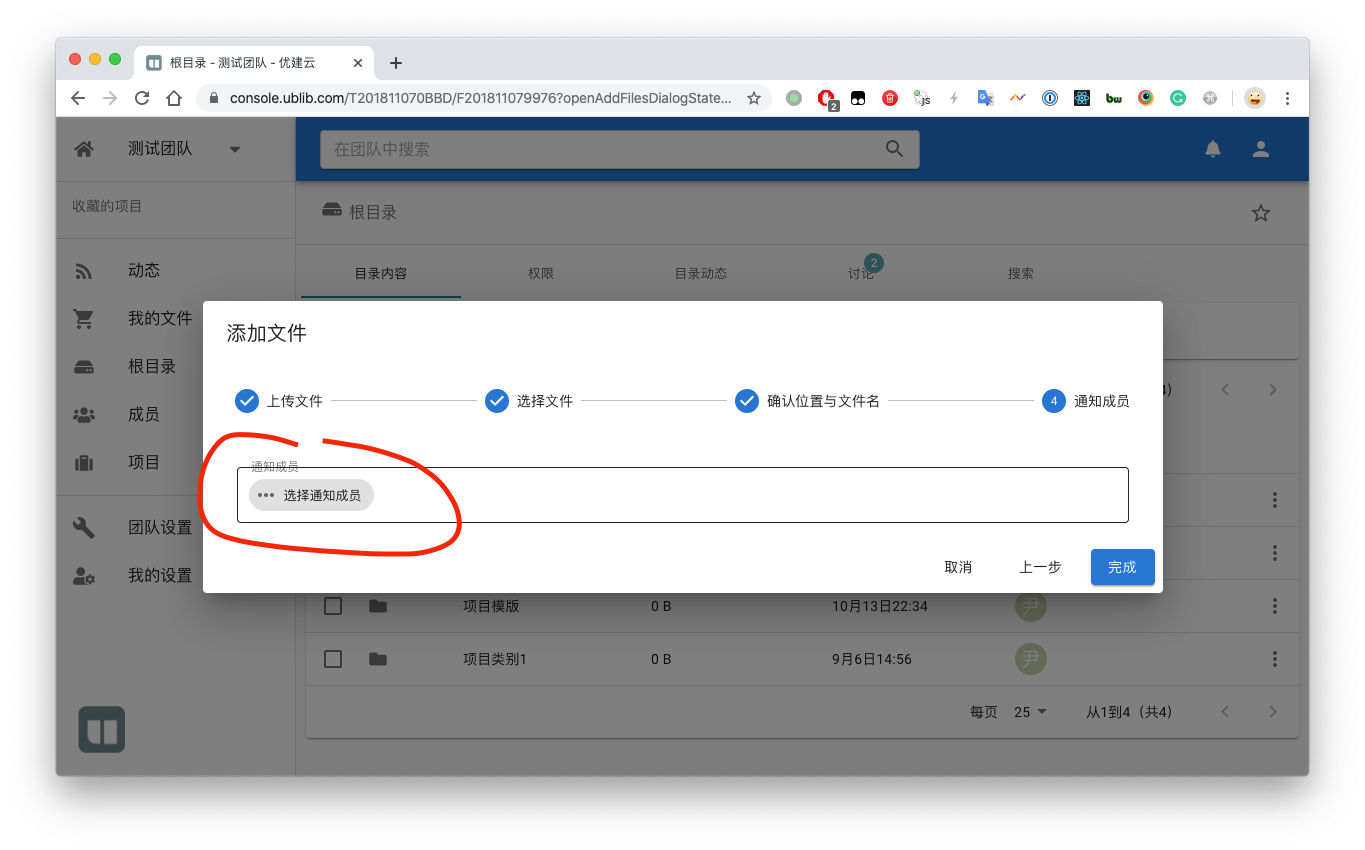Open more options for 项目类别1 row
Image resolution: width=1365 pixels, height=850 pixels.
tap(1274, 659)
